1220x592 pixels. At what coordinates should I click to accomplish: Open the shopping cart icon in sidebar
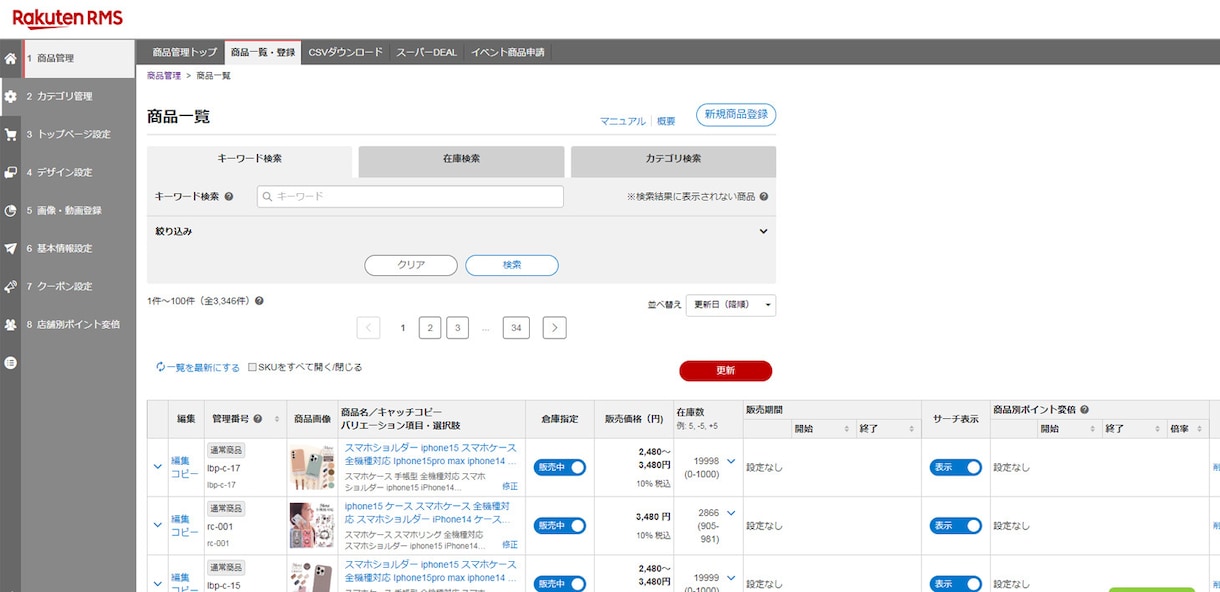10,135
